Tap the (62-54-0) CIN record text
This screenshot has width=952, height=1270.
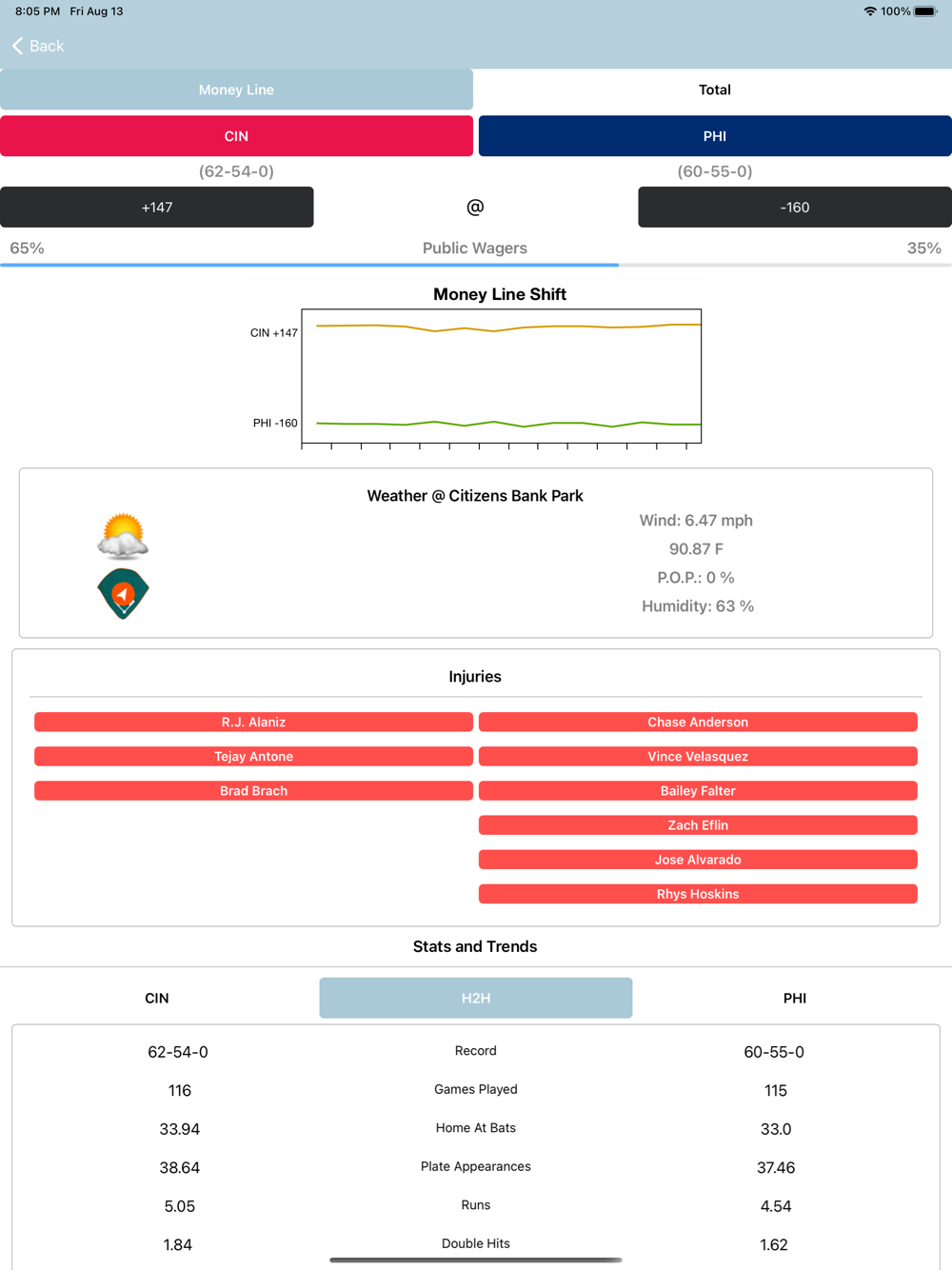pyautogui.click(x=236, y=171)
